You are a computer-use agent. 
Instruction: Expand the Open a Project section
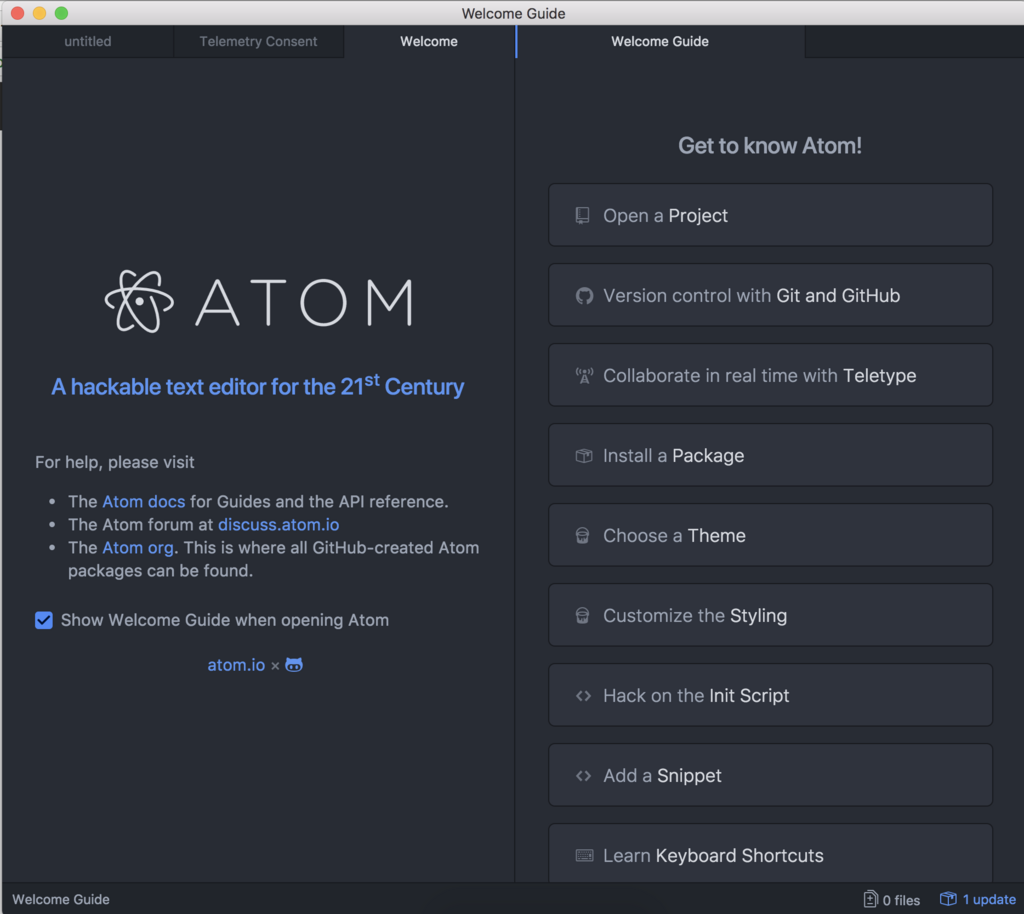[770, 215]
